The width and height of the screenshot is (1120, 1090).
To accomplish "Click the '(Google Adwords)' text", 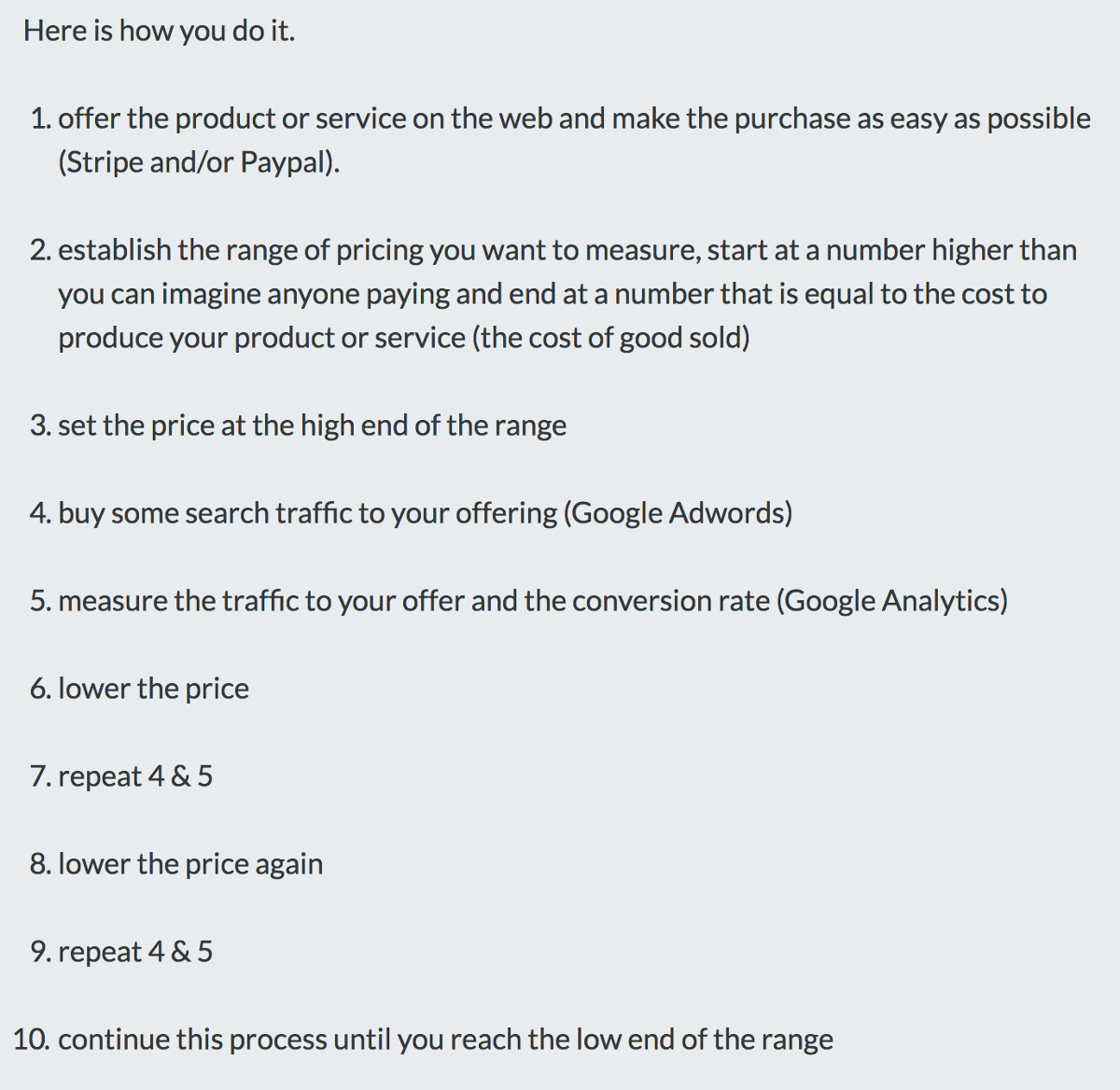I will (678, 513).
